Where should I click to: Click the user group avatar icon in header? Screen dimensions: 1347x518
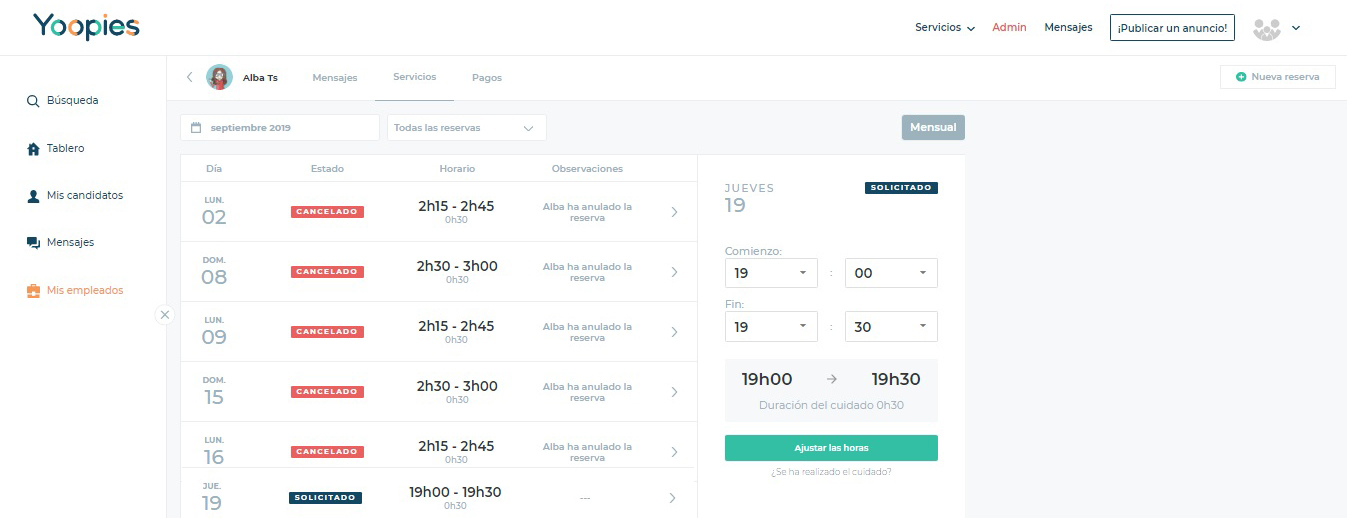coord(1267,29)
